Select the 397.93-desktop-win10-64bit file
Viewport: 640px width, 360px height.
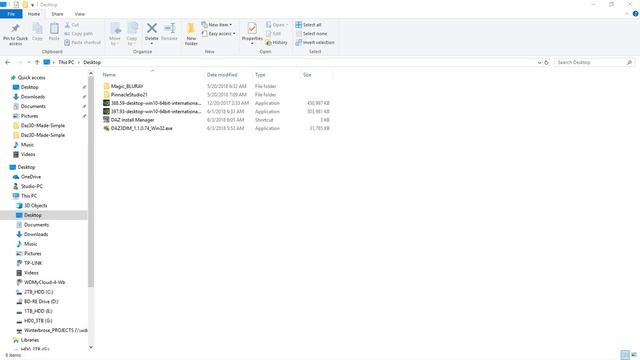coord(156,111)
